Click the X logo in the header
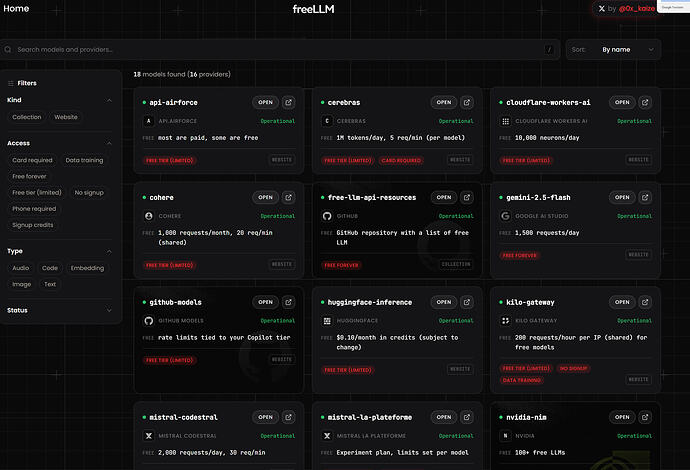Viewport: 690px width, 470px height. (x=601, y=8)
